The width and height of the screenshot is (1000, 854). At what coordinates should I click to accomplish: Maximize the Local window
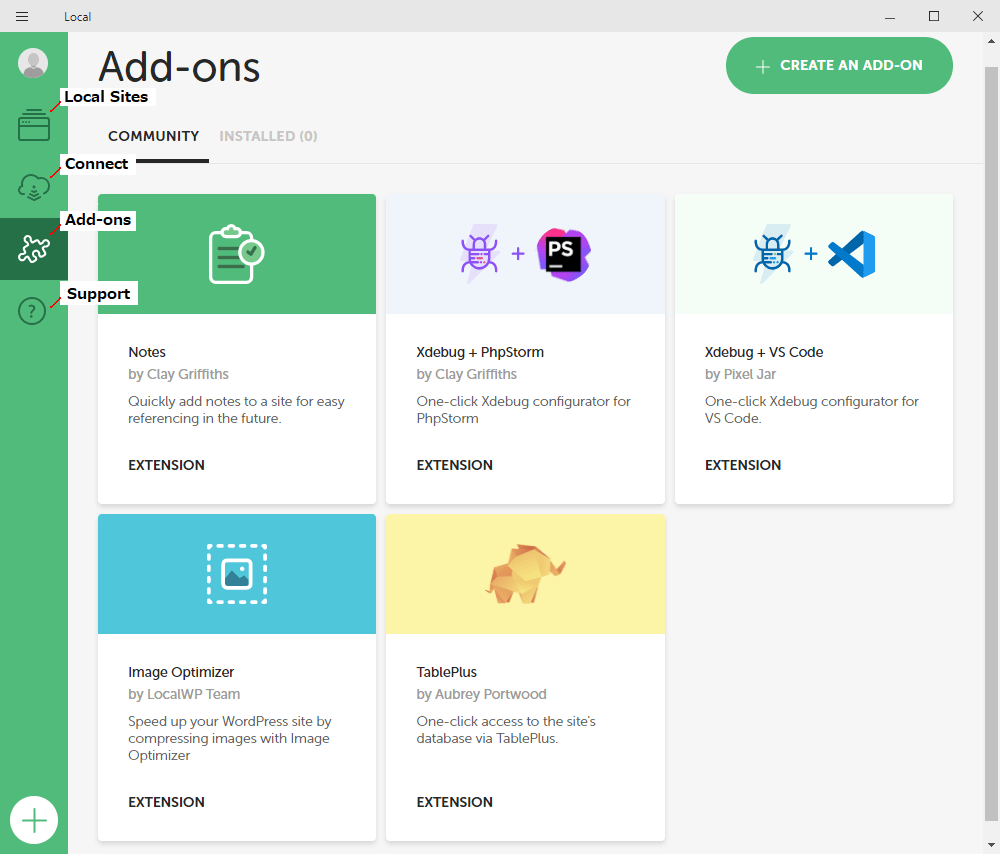tap(934, 17)
